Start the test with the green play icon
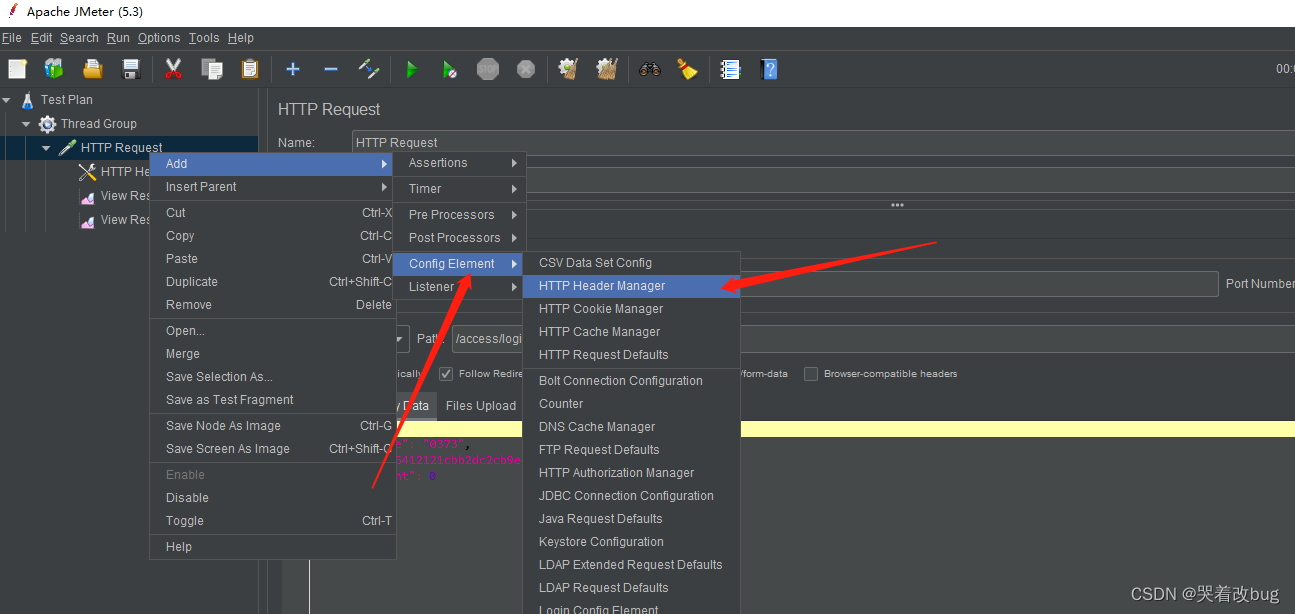1295x614 pixels. point(411,69)
